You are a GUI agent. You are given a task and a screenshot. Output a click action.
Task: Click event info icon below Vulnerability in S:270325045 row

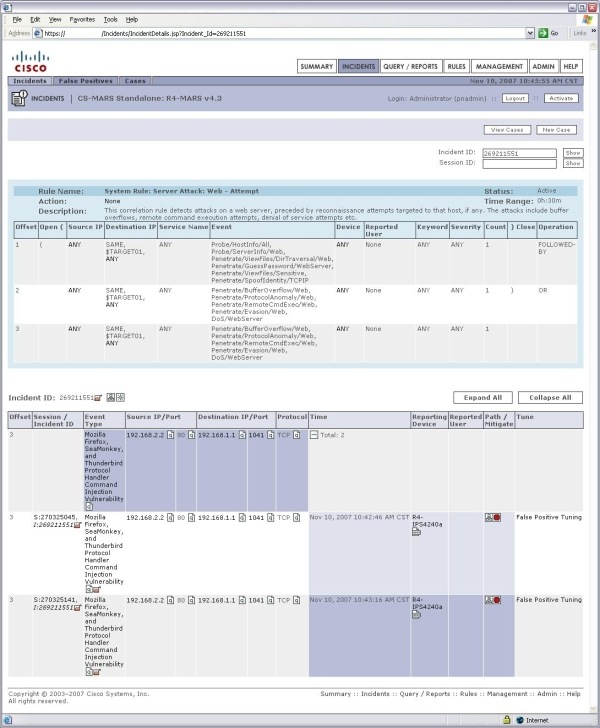[x=89, y=589]
